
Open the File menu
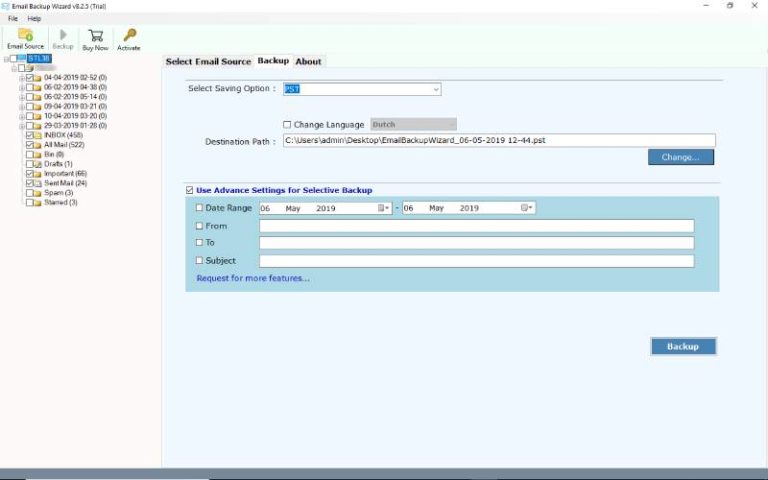(x=13, y=19)
